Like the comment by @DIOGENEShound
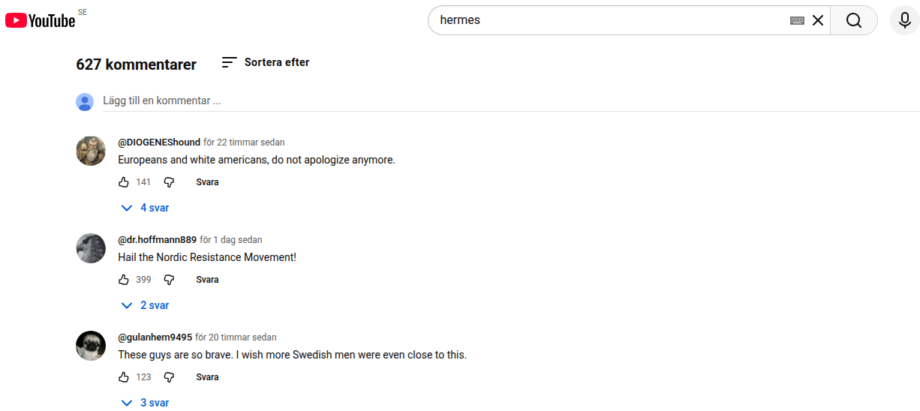 (x=124, y=182)
